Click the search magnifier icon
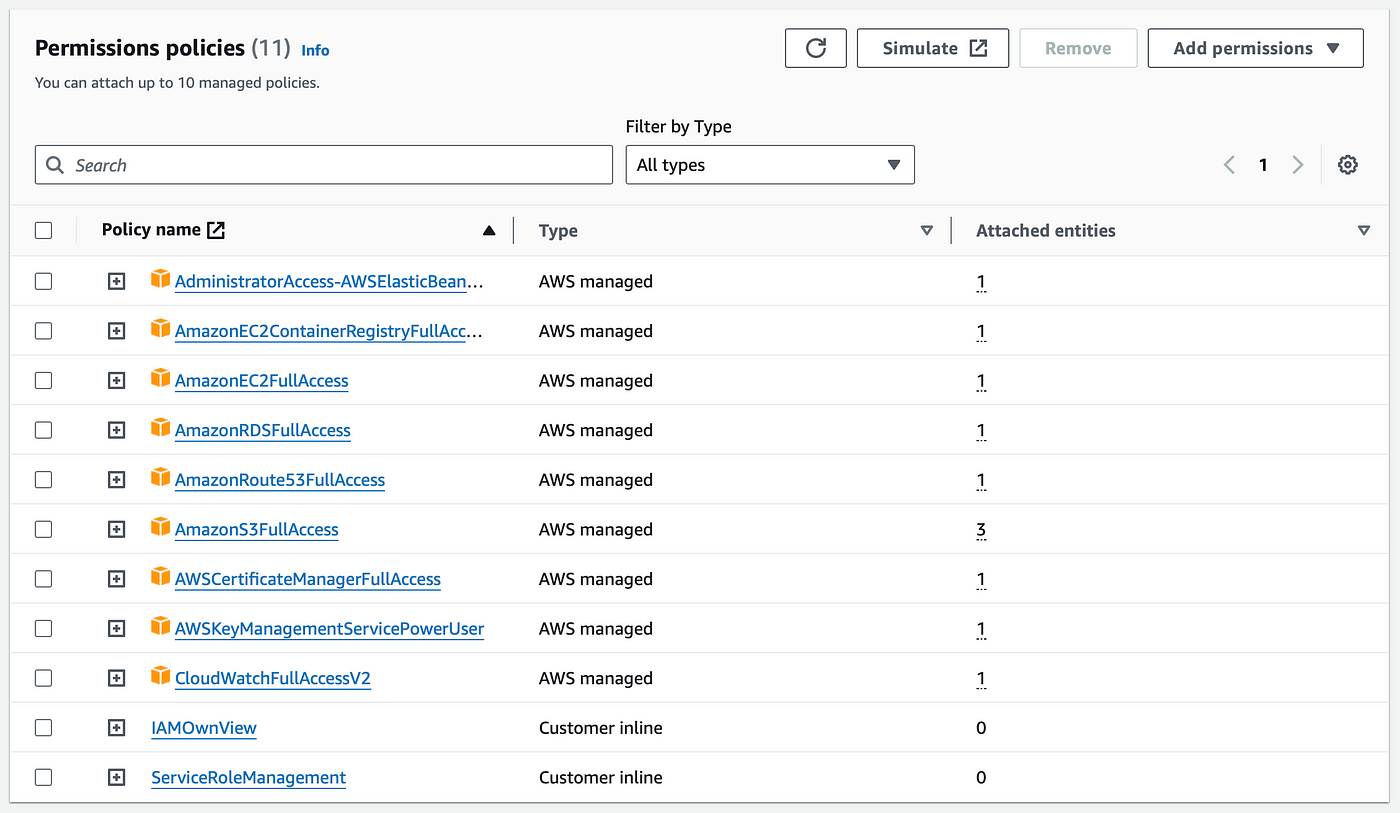1400x813 pixels. 55,165
